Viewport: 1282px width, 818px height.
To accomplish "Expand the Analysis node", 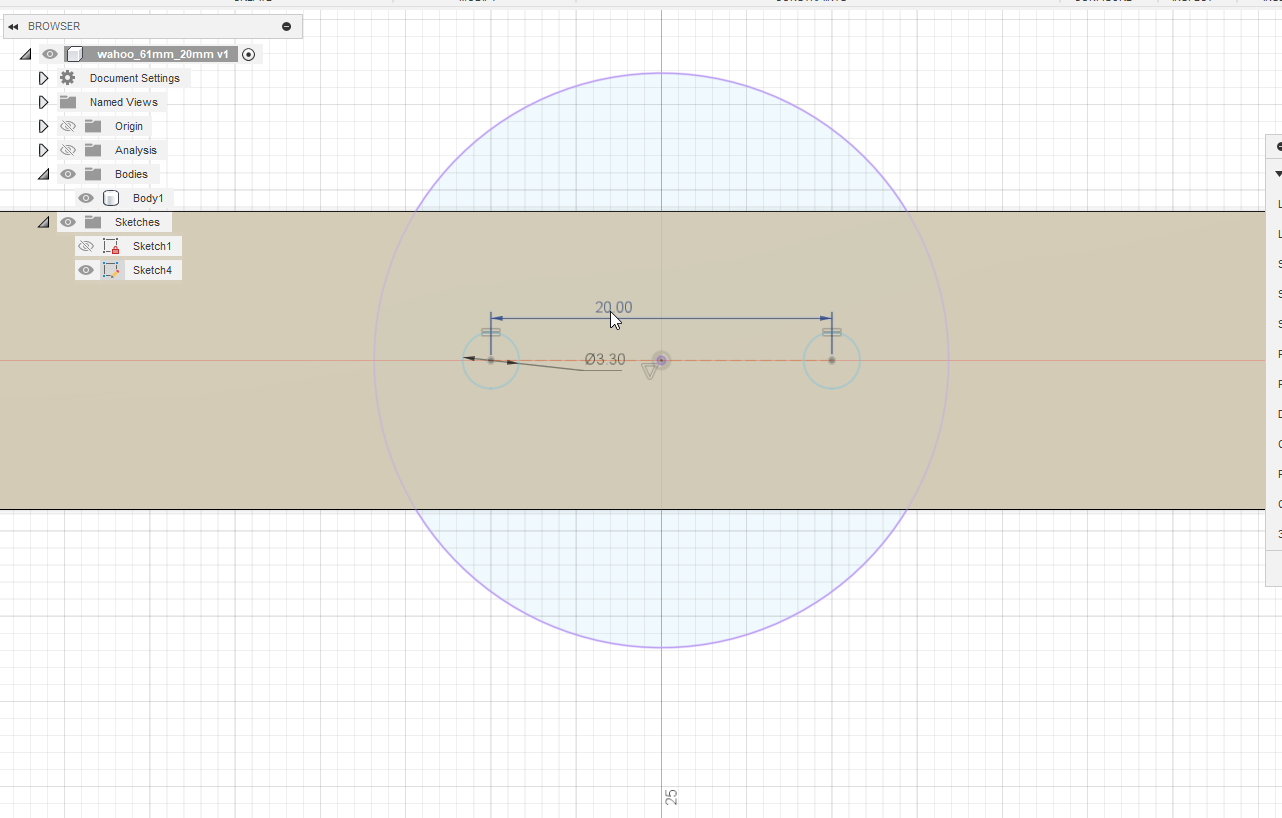I will [43, 150].
